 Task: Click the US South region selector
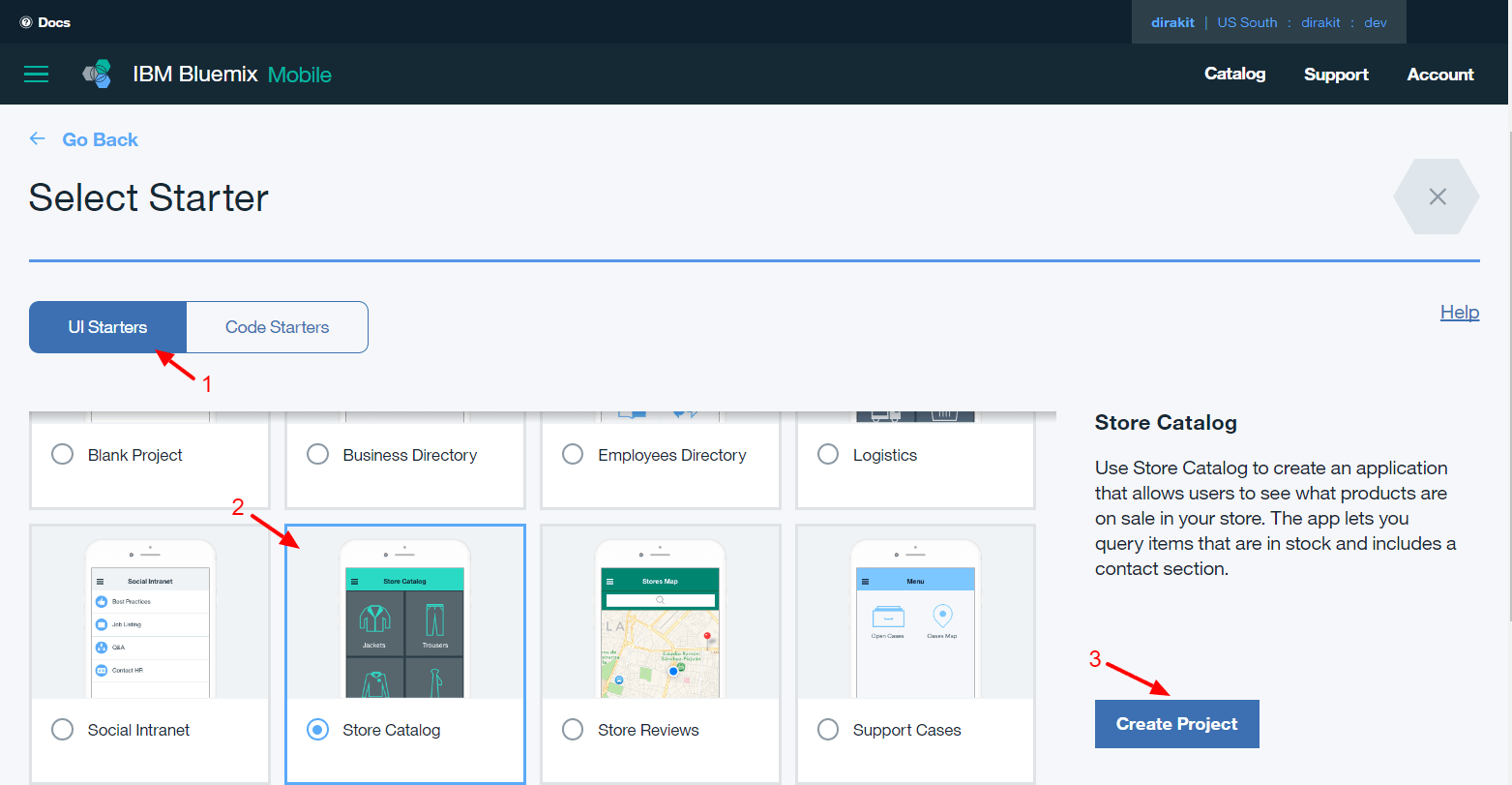[1247, 22]
